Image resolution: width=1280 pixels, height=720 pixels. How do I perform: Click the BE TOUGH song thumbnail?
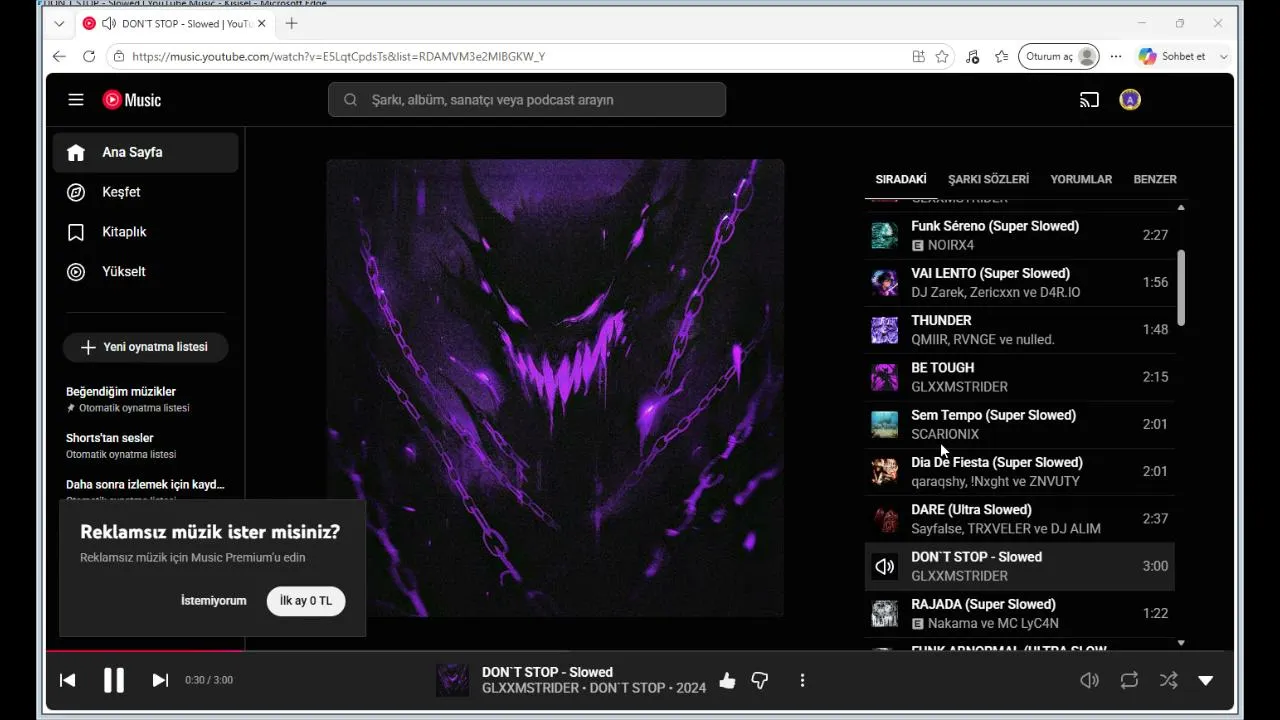pos(885,377)
